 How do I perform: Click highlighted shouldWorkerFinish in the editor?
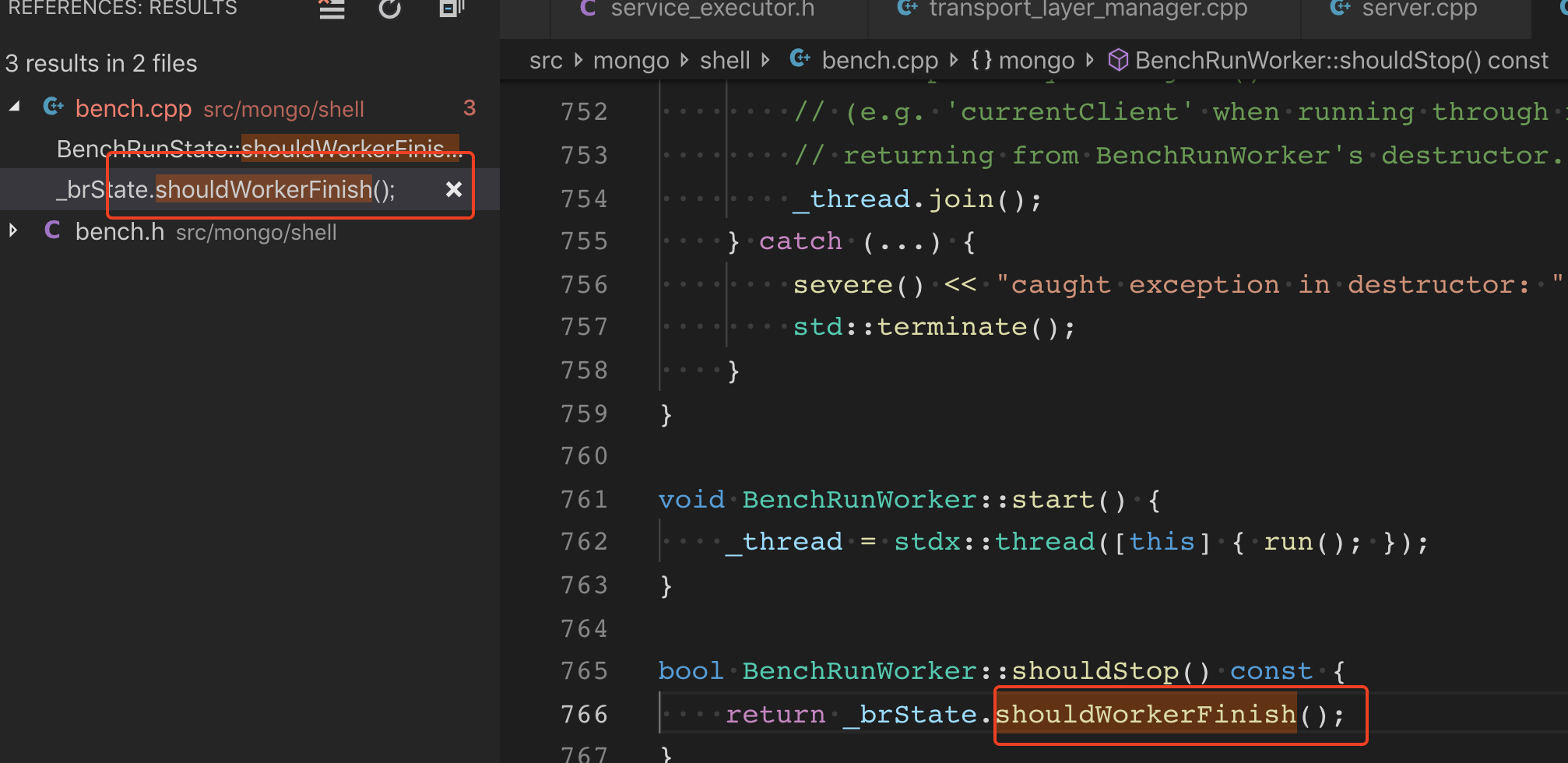(1146, 714)
